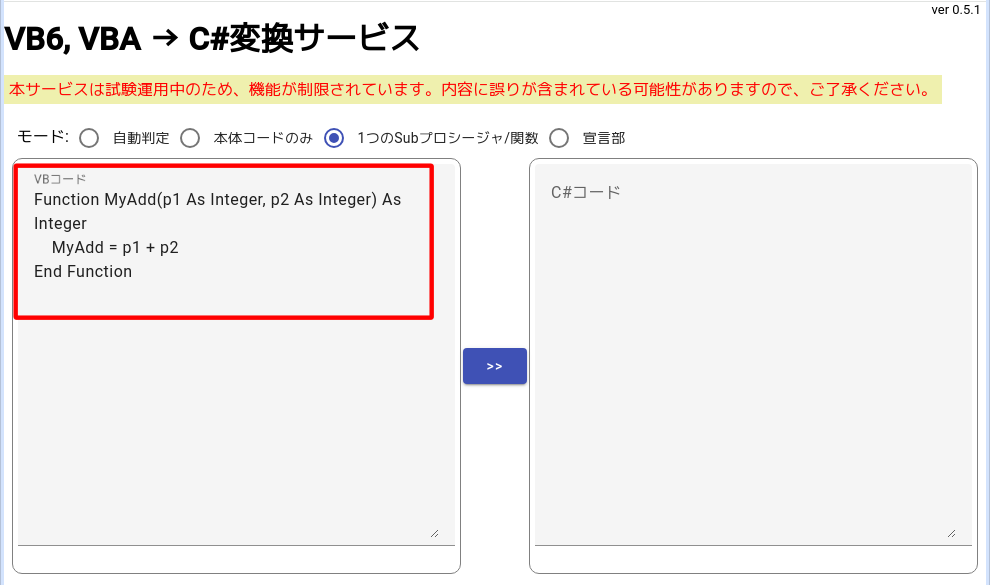This screenshot has width=990, height=585.
Task: Select the 1つのSubプロシージャ/関数 radio button
Action: 334,138
